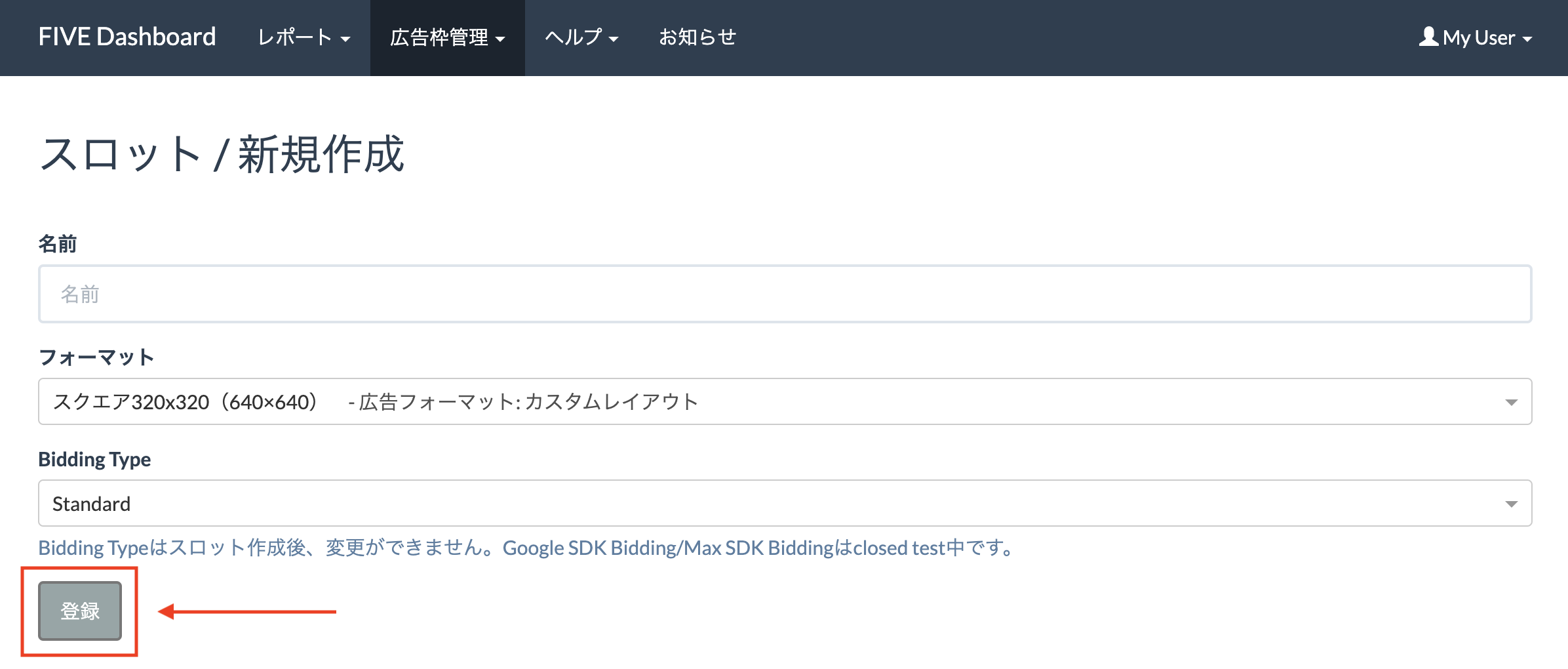Click the caret arrow next to 広告枠管理

(x=501, y=39)
